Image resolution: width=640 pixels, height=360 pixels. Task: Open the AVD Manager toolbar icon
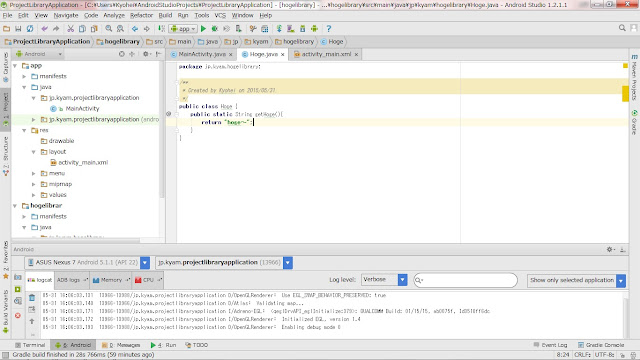[x=291, y=29]
